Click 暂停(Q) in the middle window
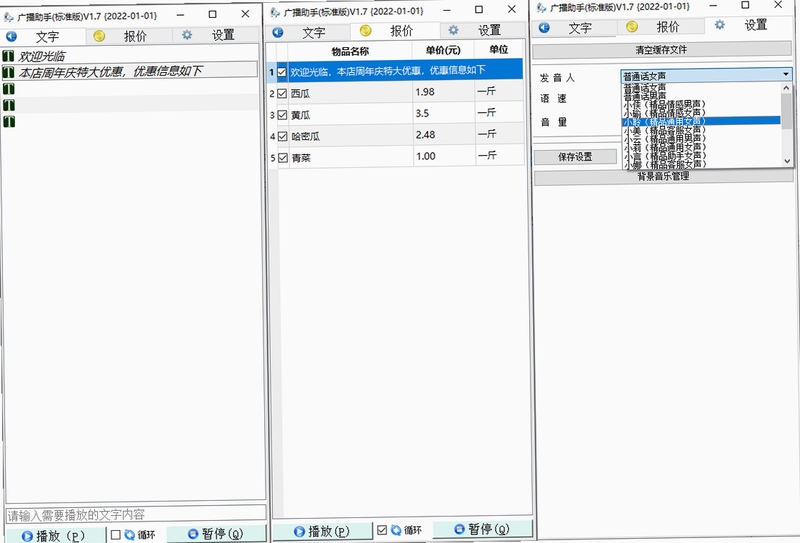This screenshot has width=800, height=543. (483, 529)
